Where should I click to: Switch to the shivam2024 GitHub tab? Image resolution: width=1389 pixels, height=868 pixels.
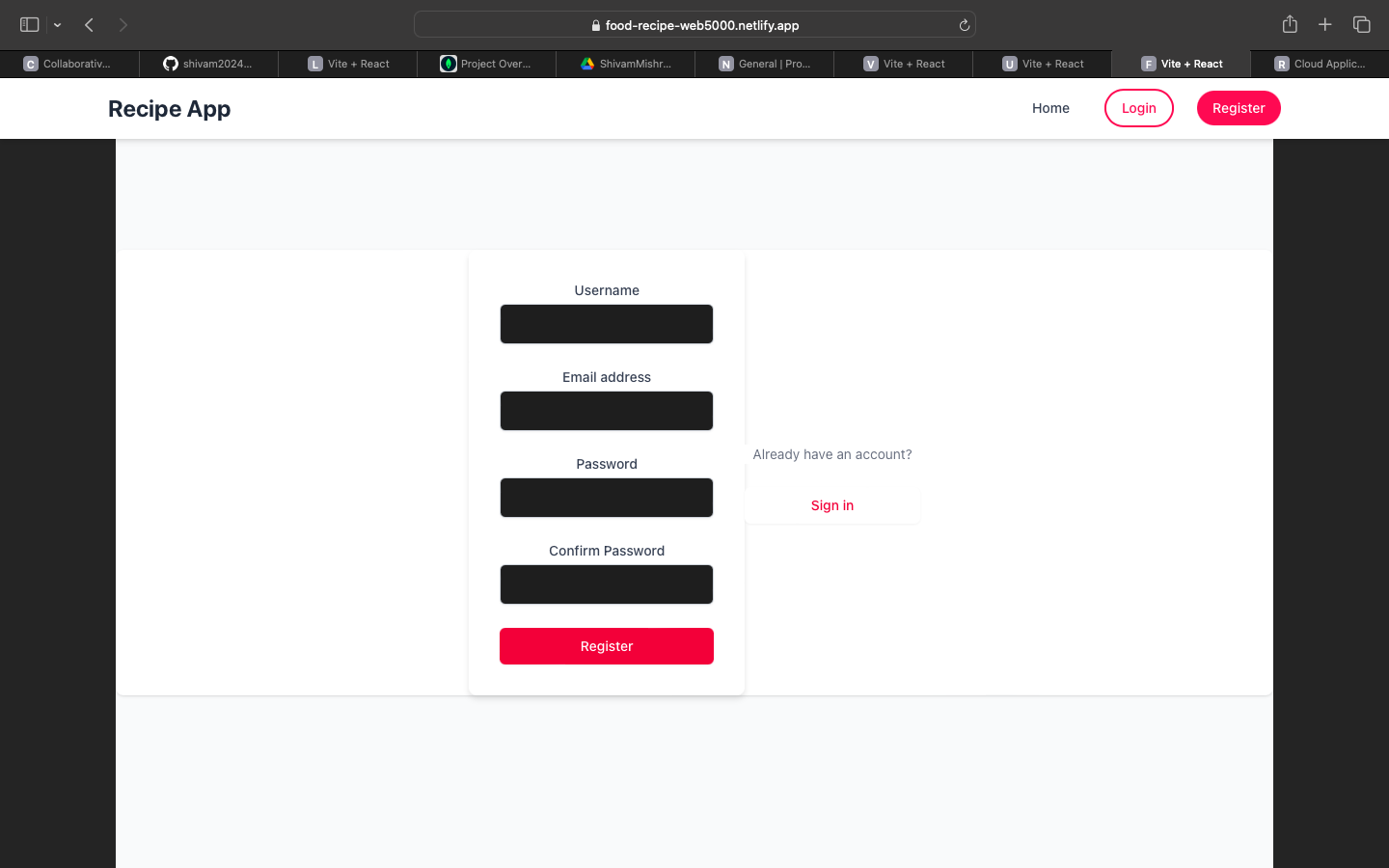click(x=208, y=64)
